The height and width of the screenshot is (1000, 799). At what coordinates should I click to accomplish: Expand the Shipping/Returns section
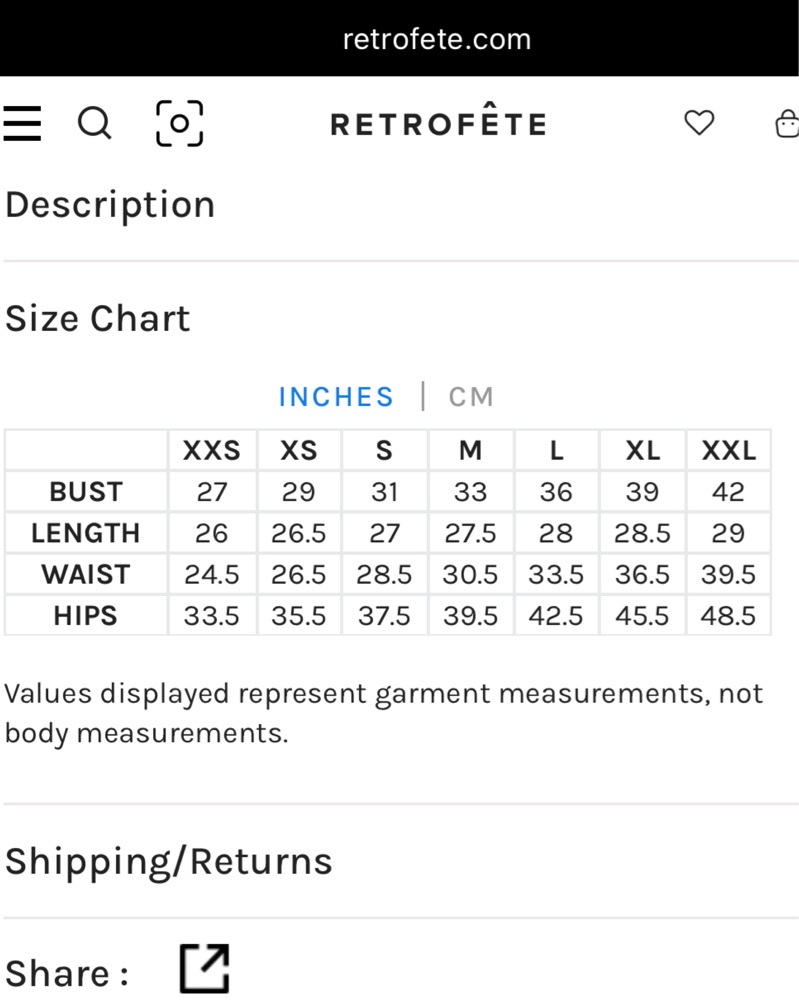coord(168,862)
